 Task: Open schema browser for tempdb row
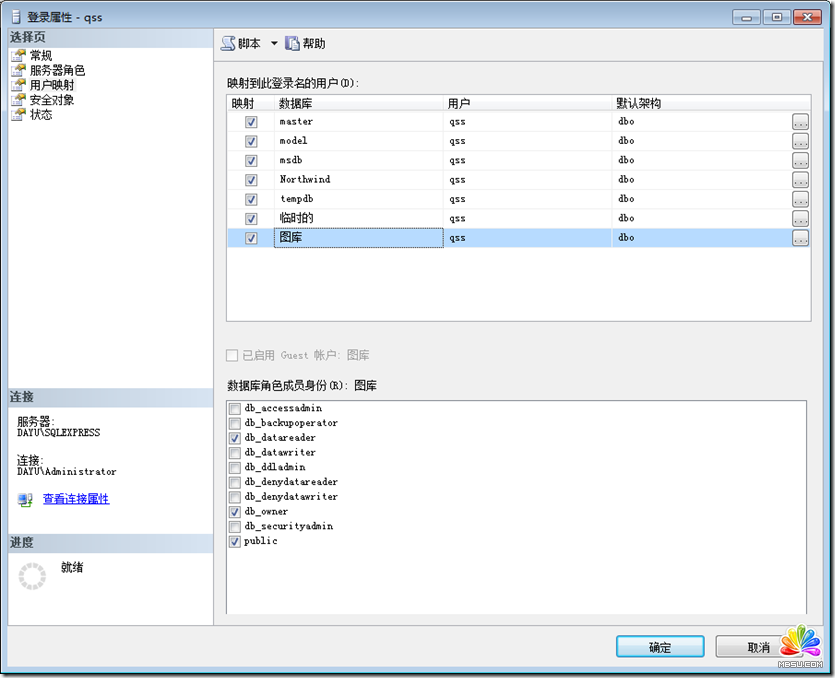point(800,199)
